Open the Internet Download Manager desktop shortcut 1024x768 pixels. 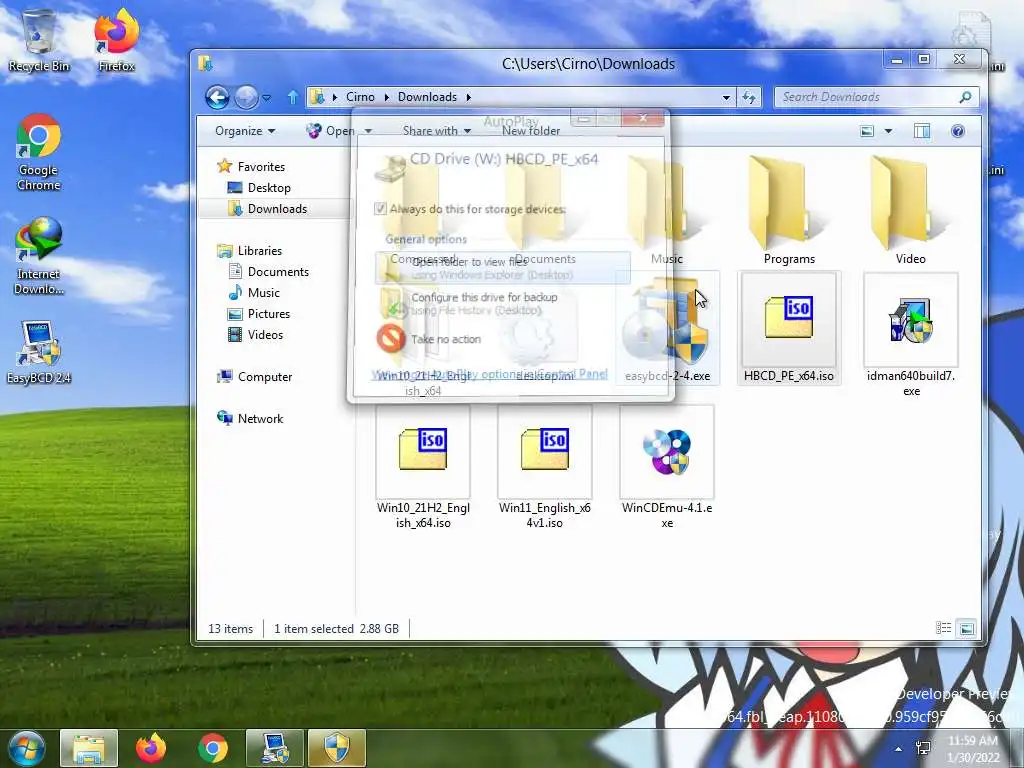39,256
